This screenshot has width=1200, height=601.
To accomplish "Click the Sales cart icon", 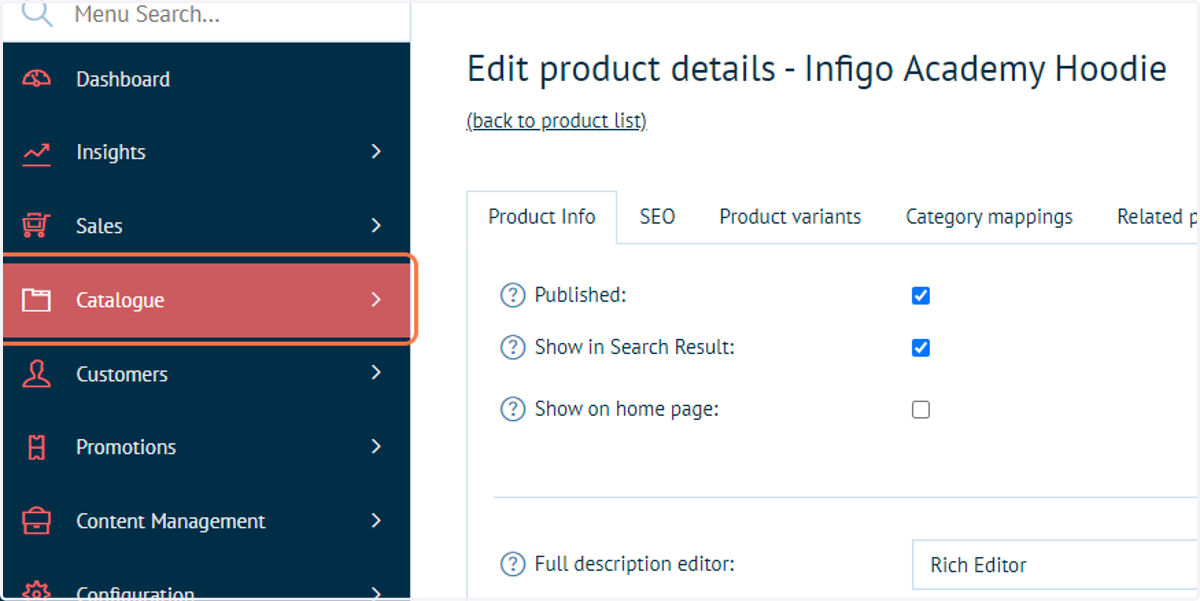I will (37, 226).
